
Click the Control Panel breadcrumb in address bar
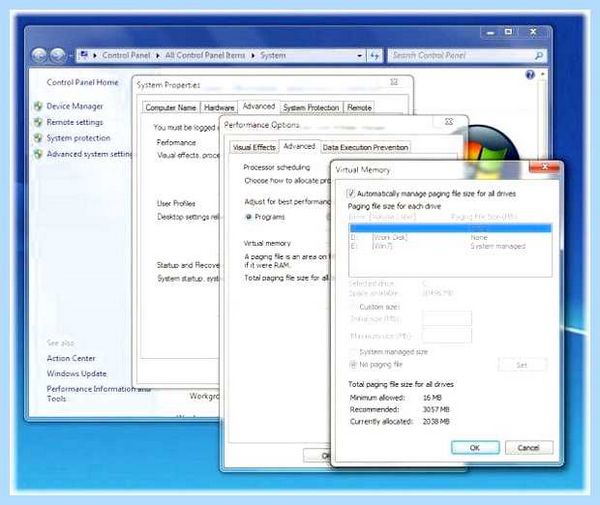click(x=126, y=55)
